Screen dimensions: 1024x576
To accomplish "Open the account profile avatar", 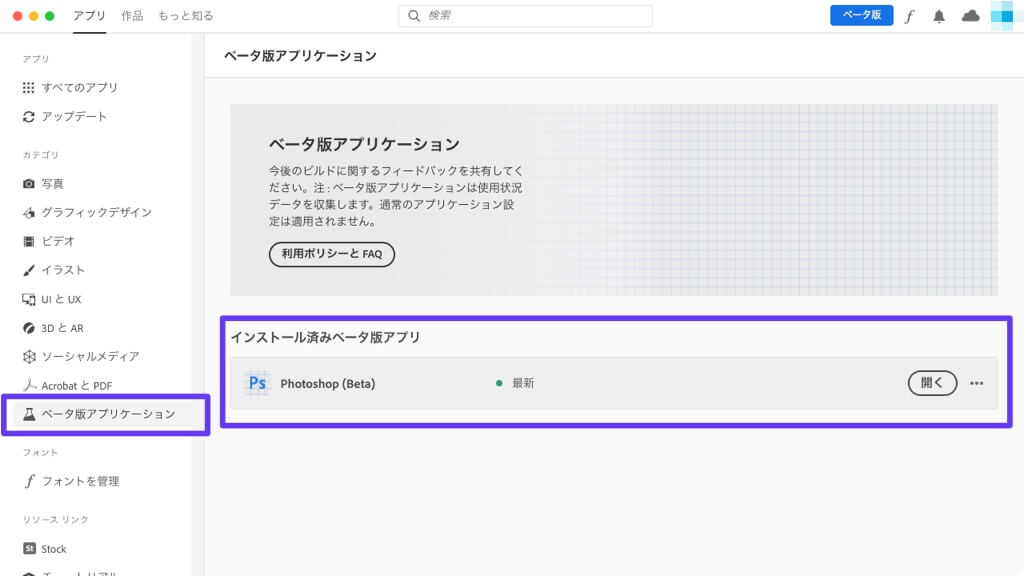I will (x=1002, y=16).
